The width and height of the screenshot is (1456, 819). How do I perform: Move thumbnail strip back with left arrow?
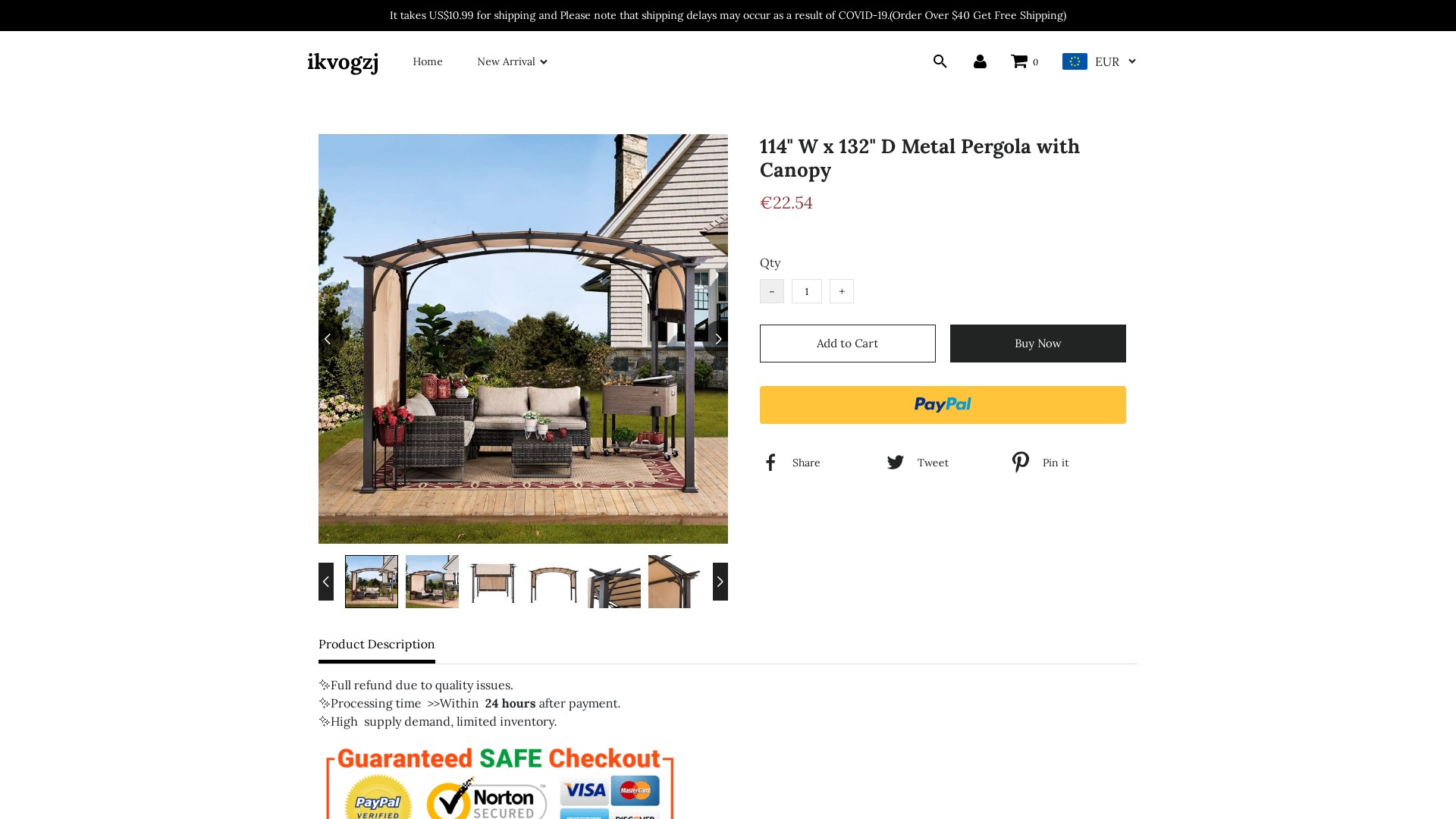click(326, 582)
